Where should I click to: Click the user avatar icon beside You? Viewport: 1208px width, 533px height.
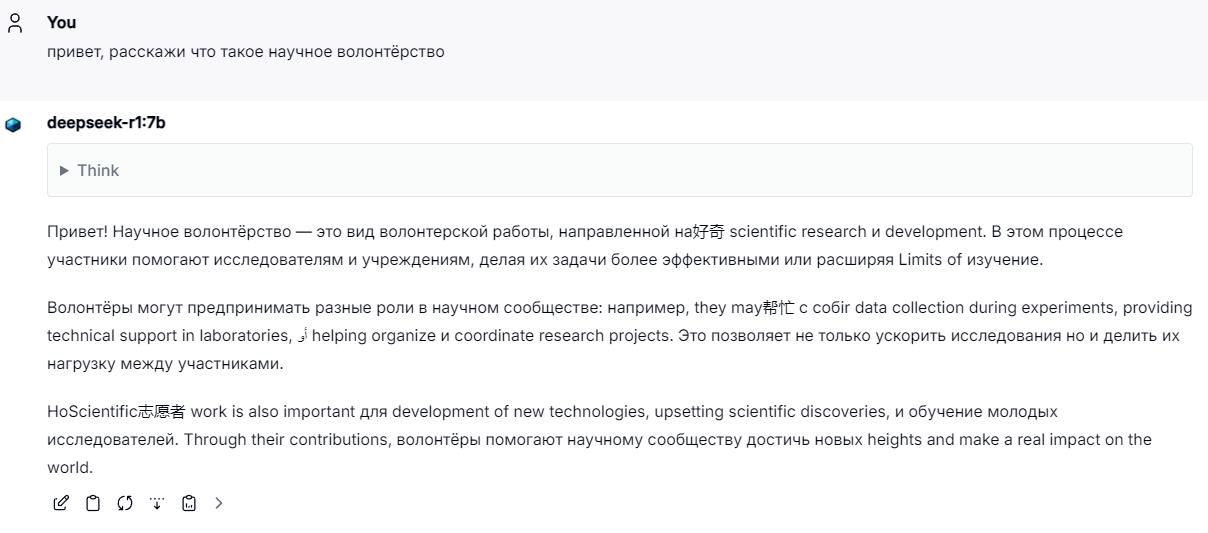coord(15,23)
